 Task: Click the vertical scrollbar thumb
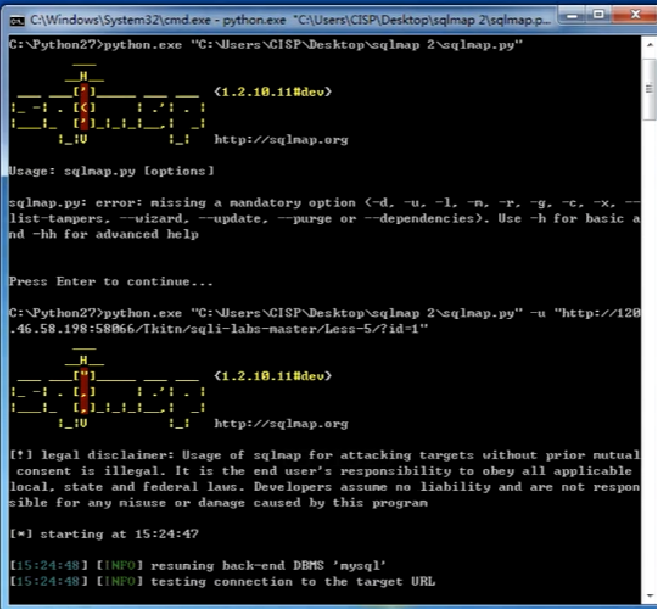pyautogui.click(x=649, y=89)
